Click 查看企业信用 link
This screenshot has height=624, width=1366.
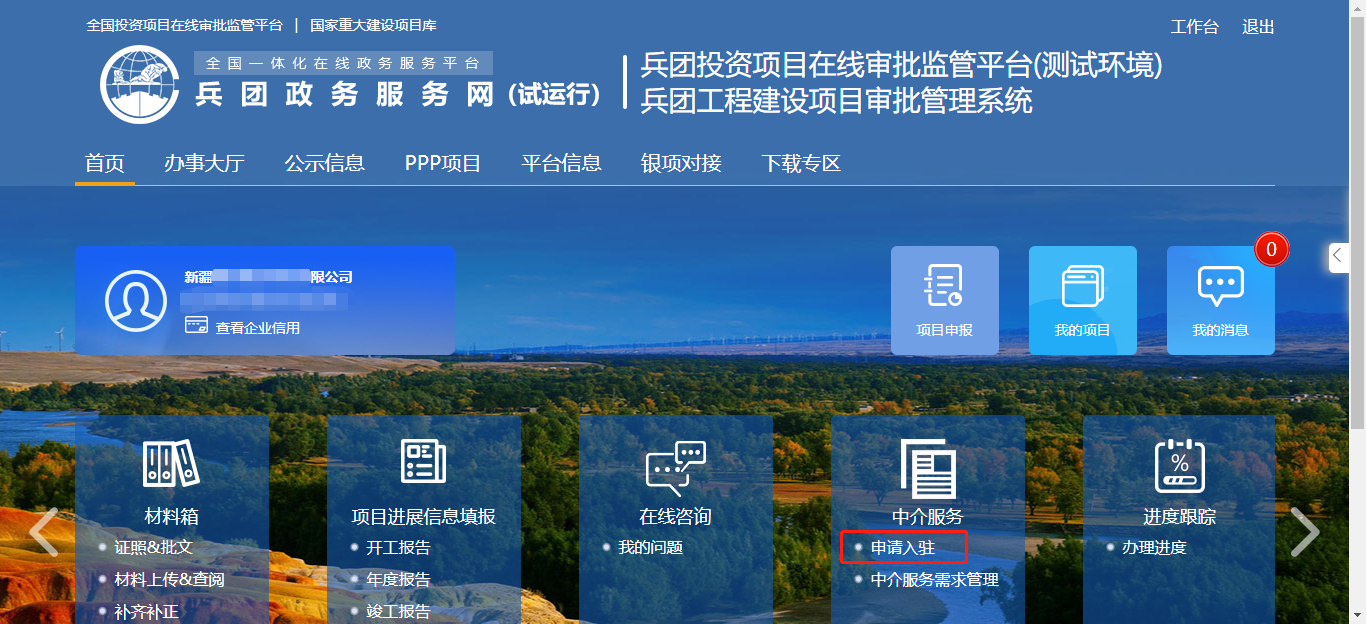tap(257, 328)
